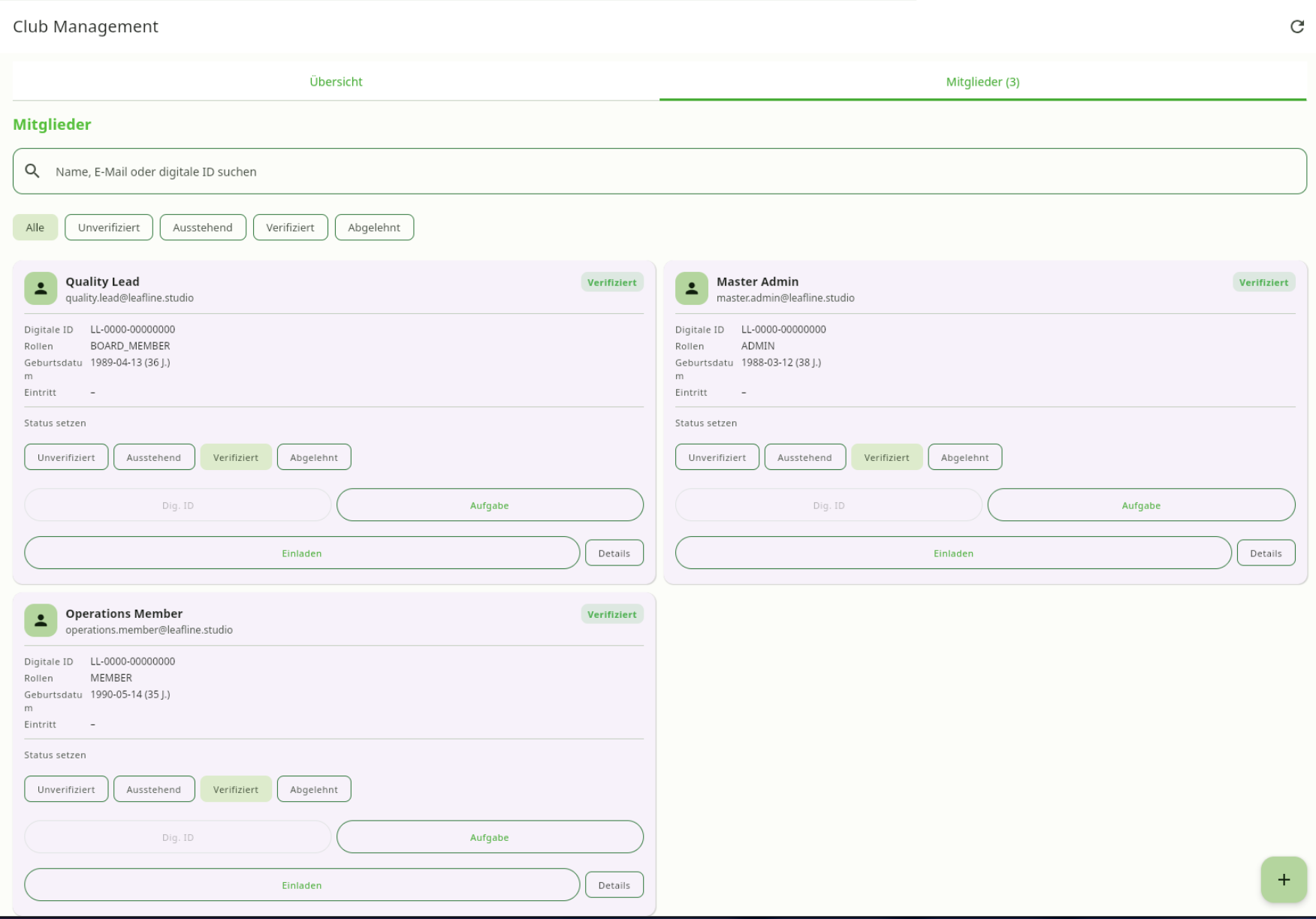Open Details for Master Admin
Image resolution: width=1316 pixels, height=919 pixels.
point(1266,553)
